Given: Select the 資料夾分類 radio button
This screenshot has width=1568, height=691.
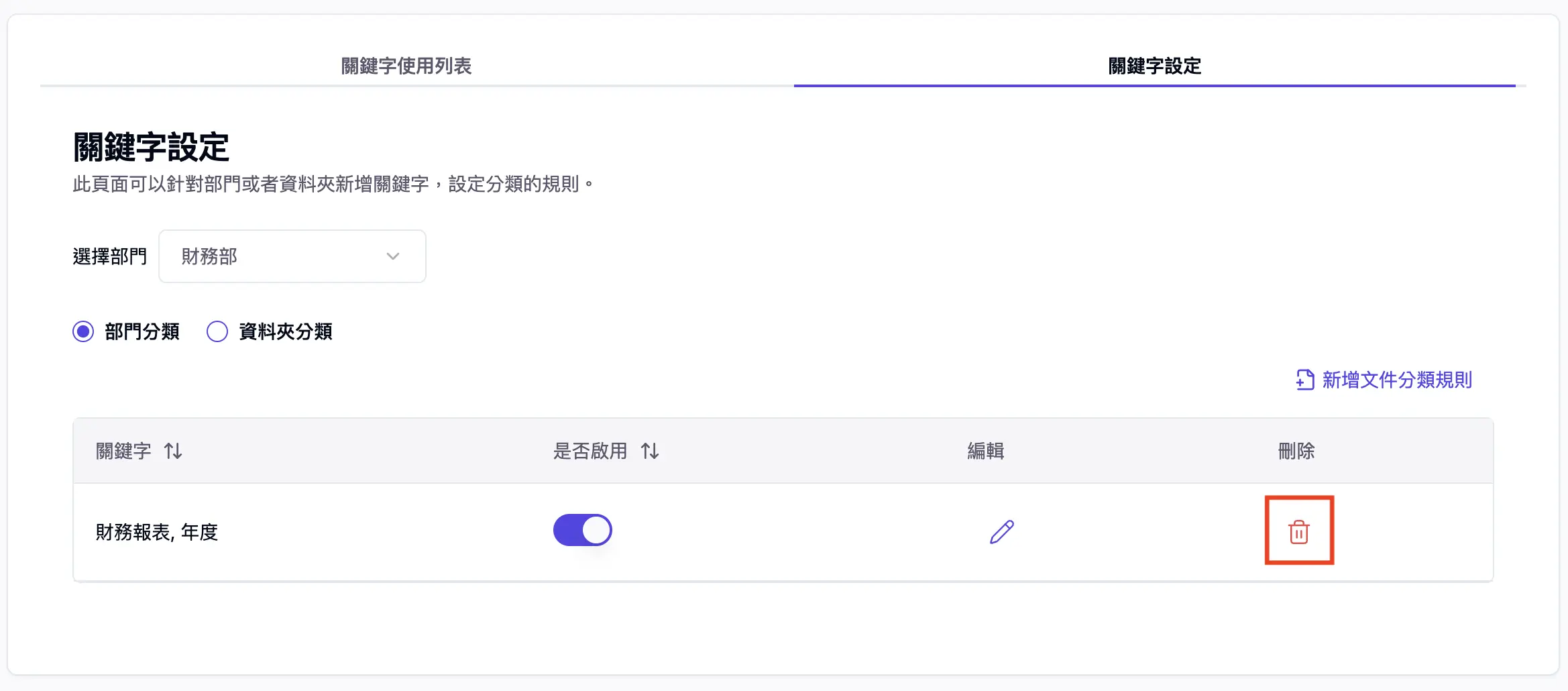Looking at the screenshot, I should coord(217,331).
